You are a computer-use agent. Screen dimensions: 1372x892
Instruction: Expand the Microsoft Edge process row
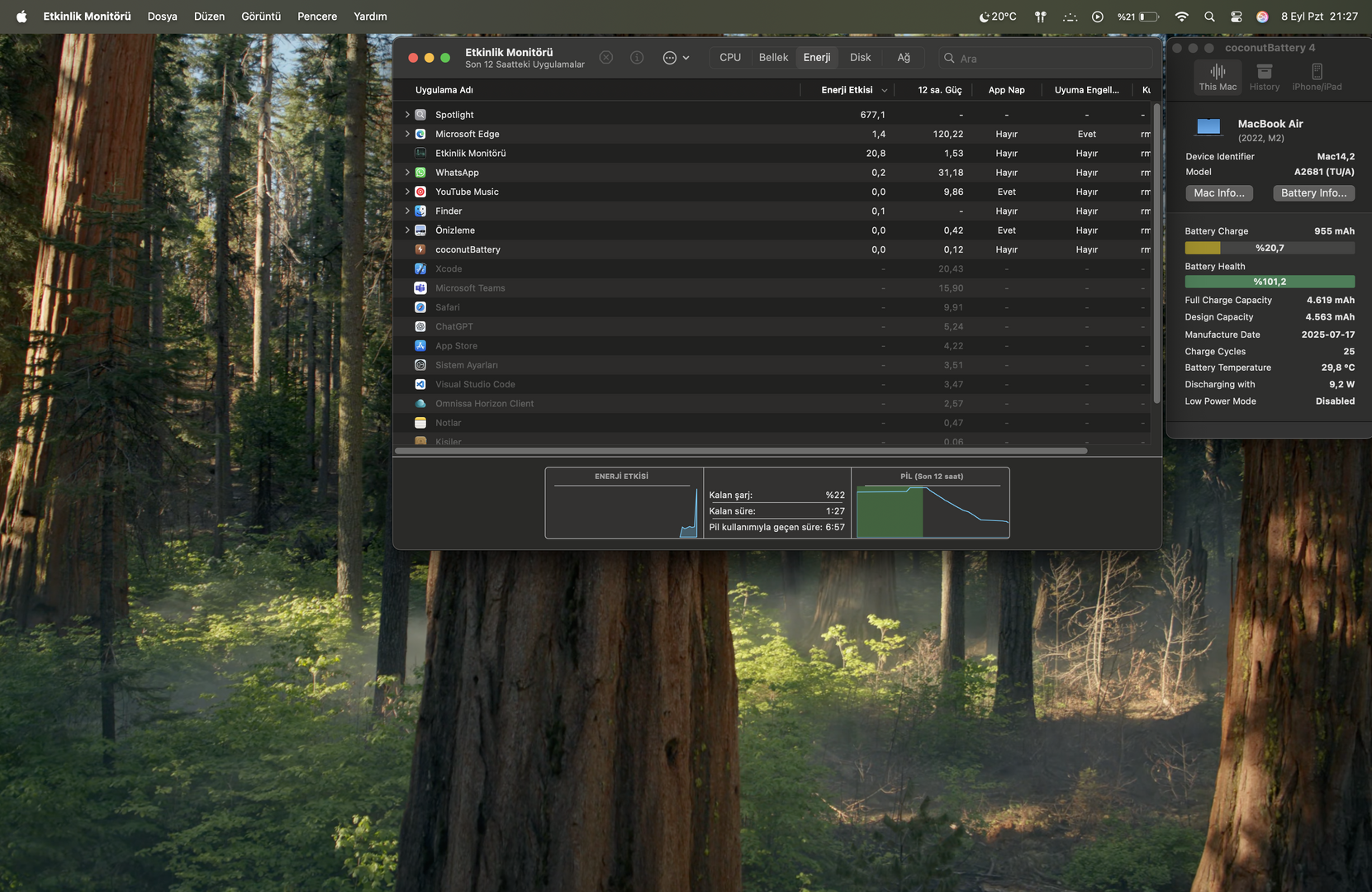407,134
